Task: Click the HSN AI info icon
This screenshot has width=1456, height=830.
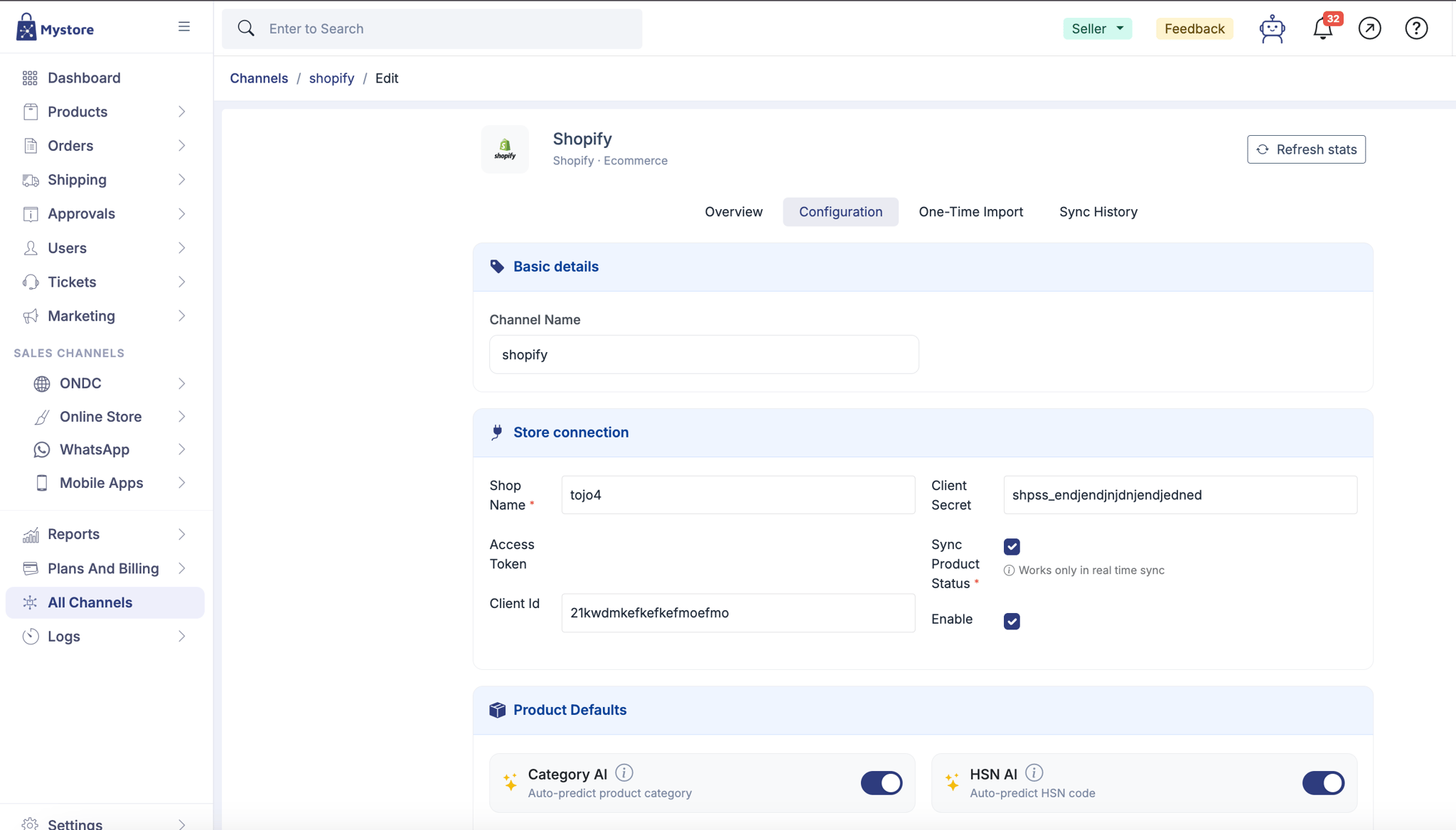Action: [1034, 772]
